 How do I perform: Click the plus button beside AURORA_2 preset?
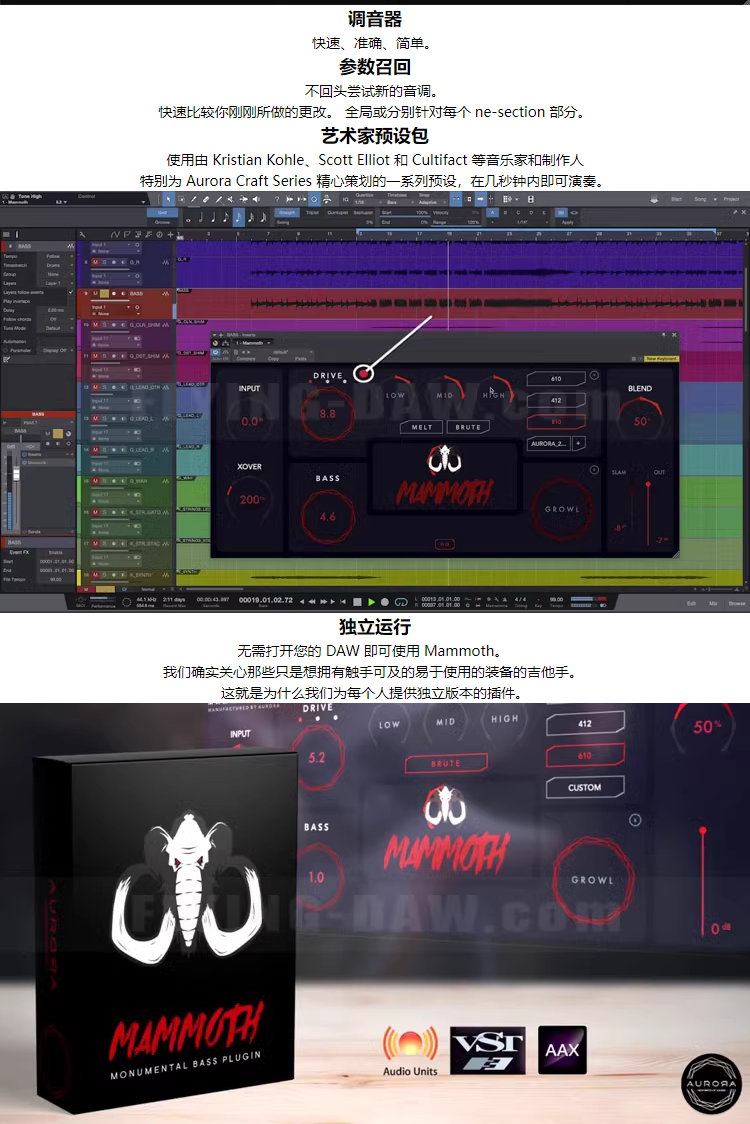[x=579, y=443]
